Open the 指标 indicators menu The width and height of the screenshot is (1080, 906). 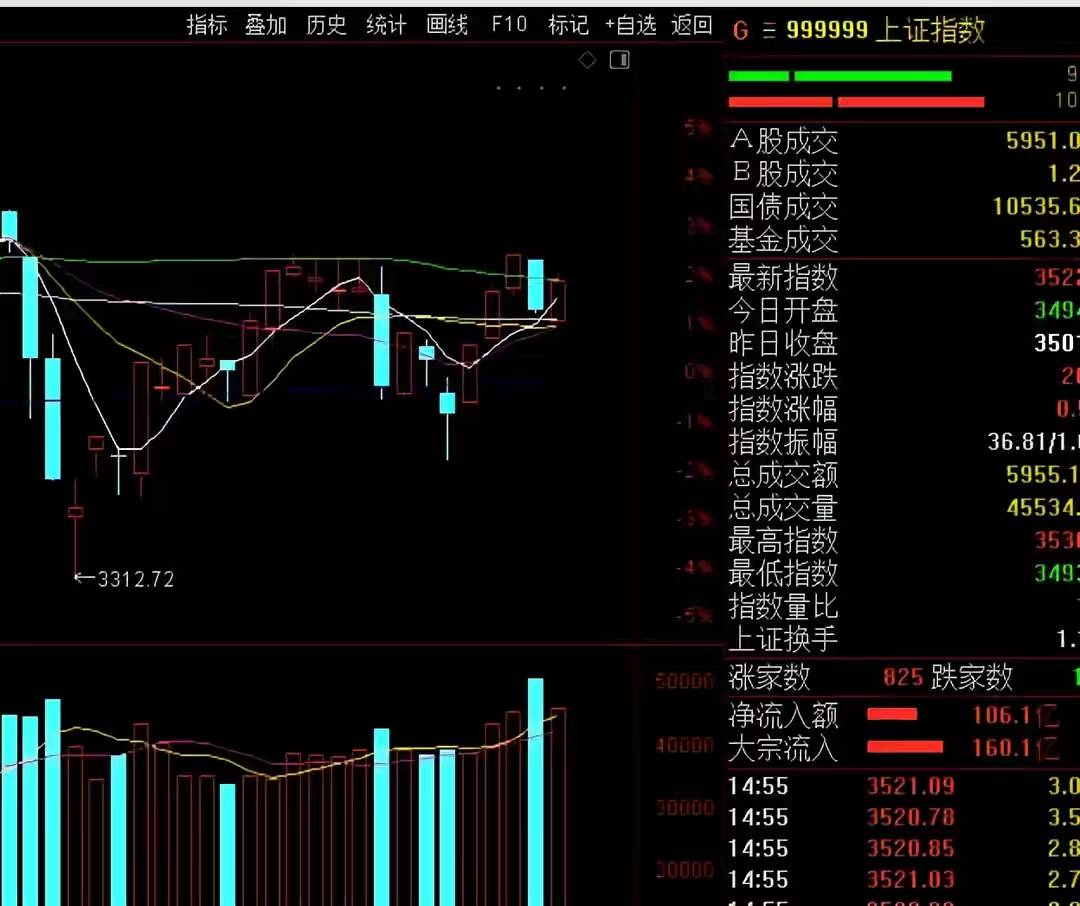click(x=207, y=25)
